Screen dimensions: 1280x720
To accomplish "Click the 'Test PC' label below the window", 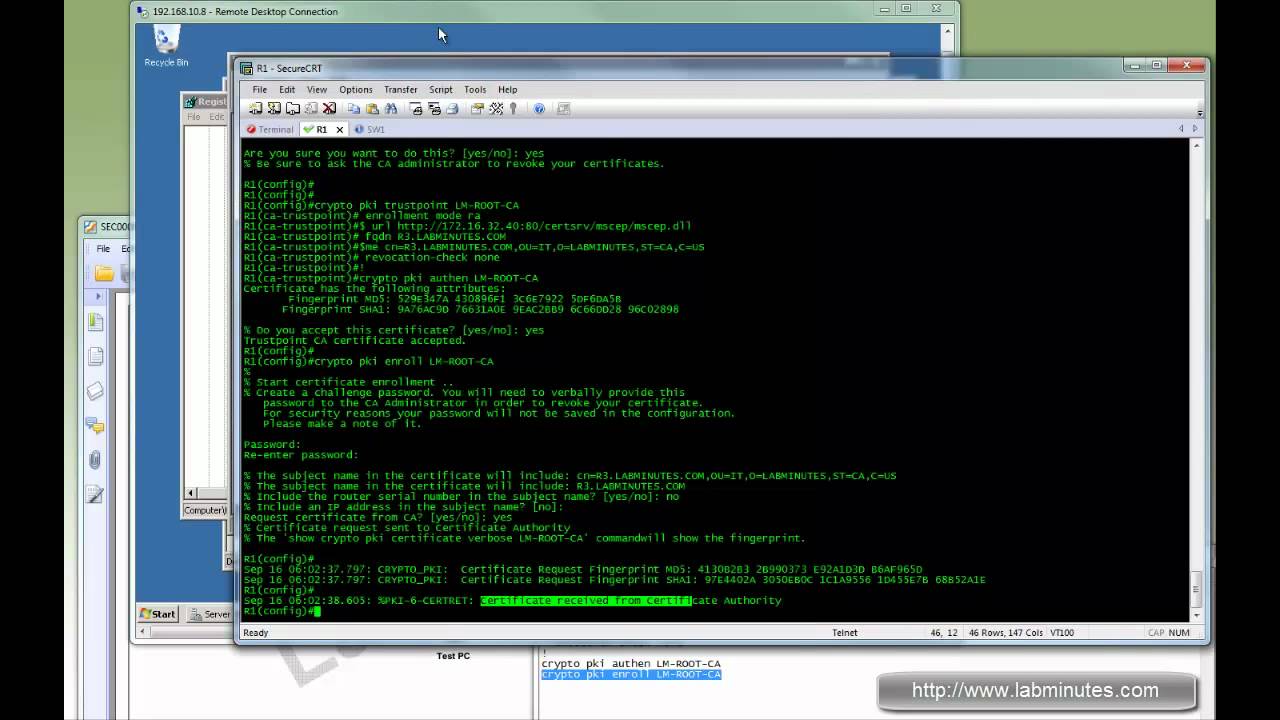I will click(453, 656).
